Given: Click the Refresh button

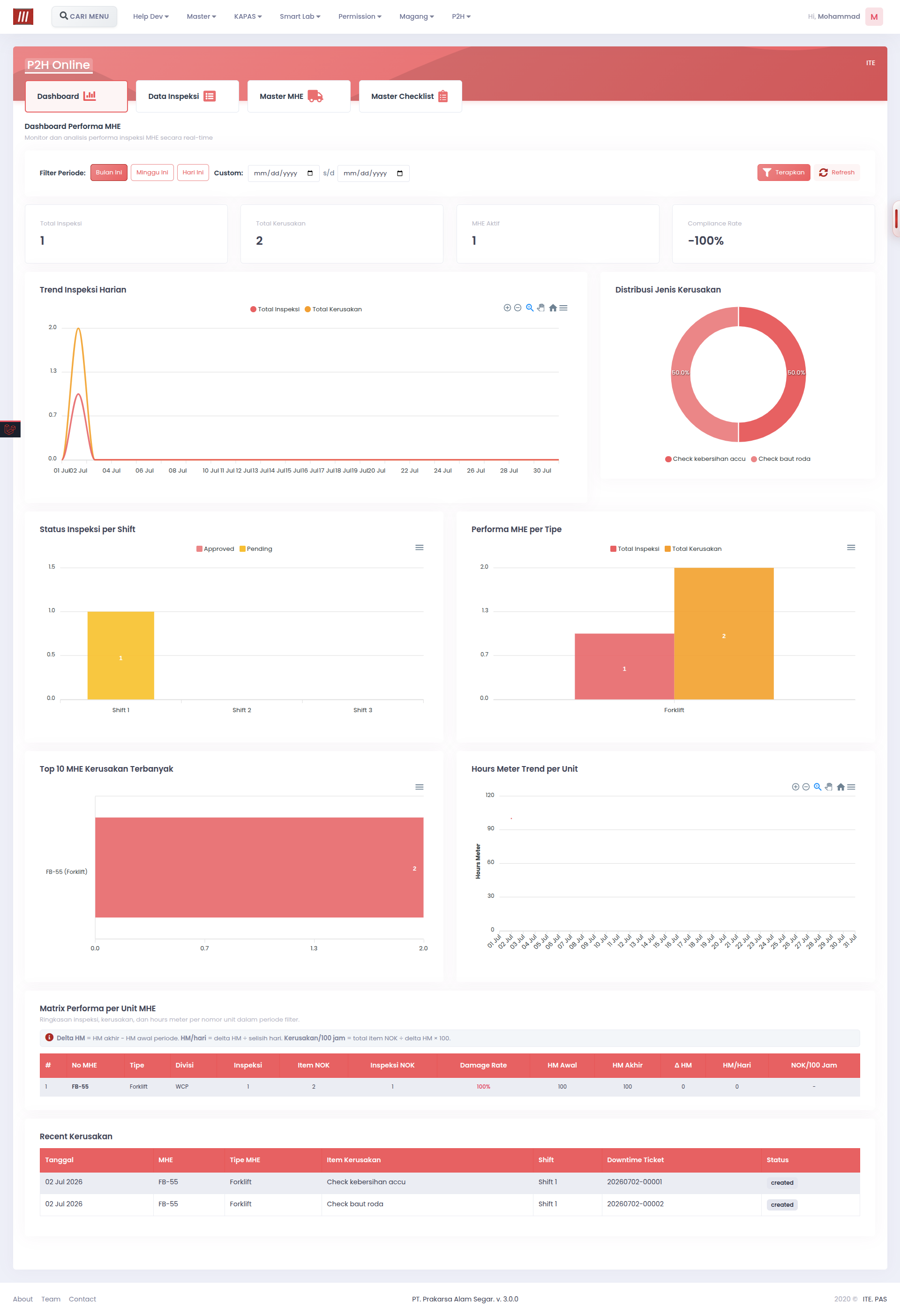Looking at the screenshot, I should 837,173.
